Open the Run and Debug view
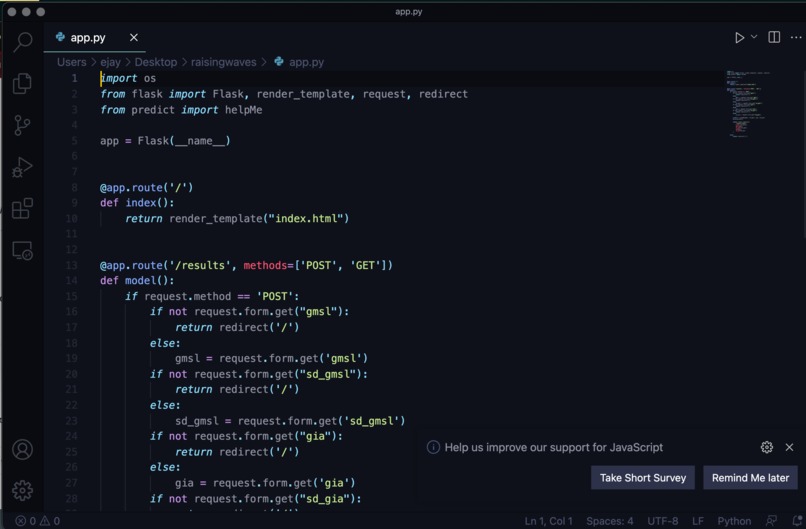Viewport: 806px width, 529px height. [22, 167]
